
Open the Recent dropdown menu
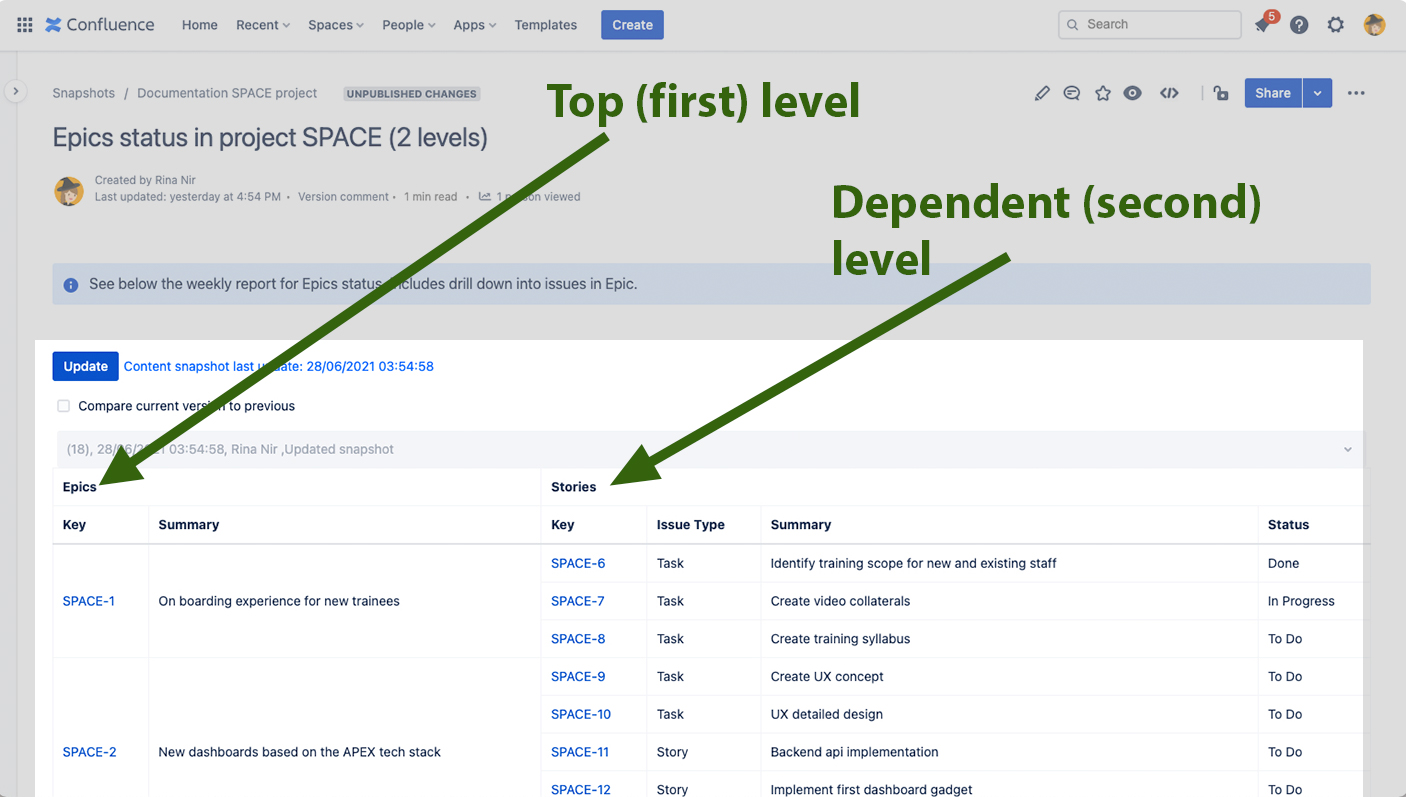263,25
